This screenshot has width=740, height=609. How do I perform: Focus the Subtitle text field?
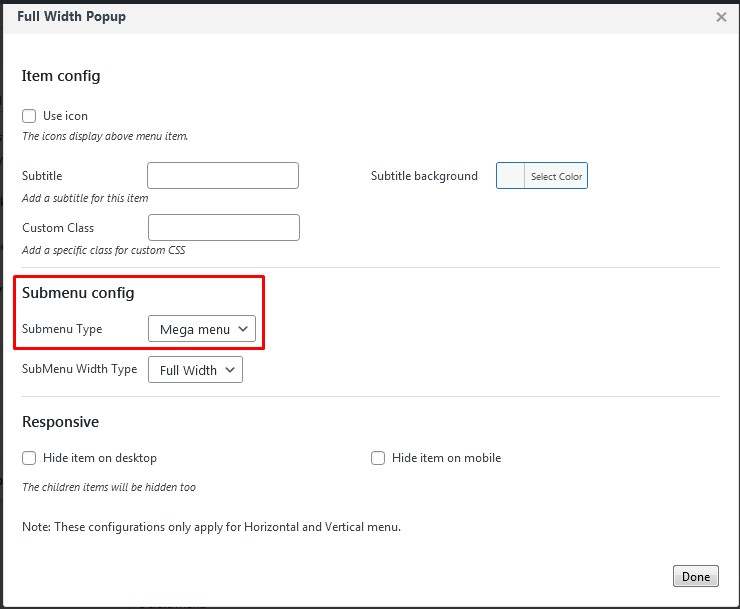(223, 176)
